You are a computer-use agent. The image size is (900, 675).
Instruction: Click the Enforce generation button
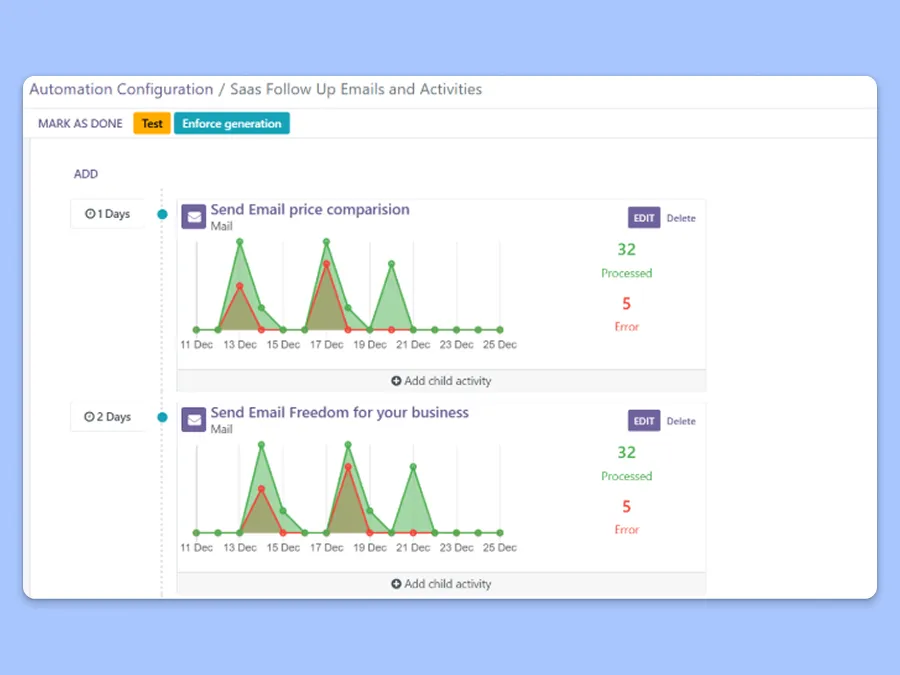point(231,124)
